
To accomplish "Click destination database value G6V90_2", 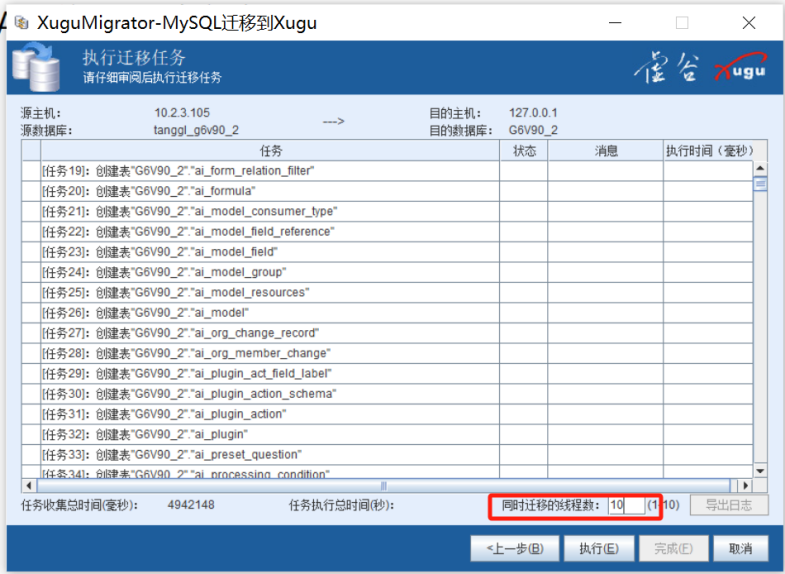I will tap(533, 130).
